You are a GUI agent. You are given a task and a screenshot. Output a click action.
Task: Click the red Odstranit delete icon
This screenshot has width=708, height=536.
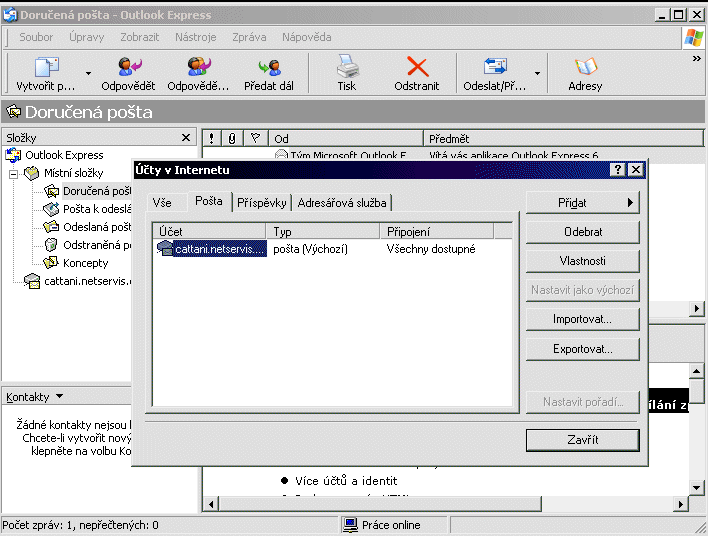pyautogui.click(x=417, y=67)
